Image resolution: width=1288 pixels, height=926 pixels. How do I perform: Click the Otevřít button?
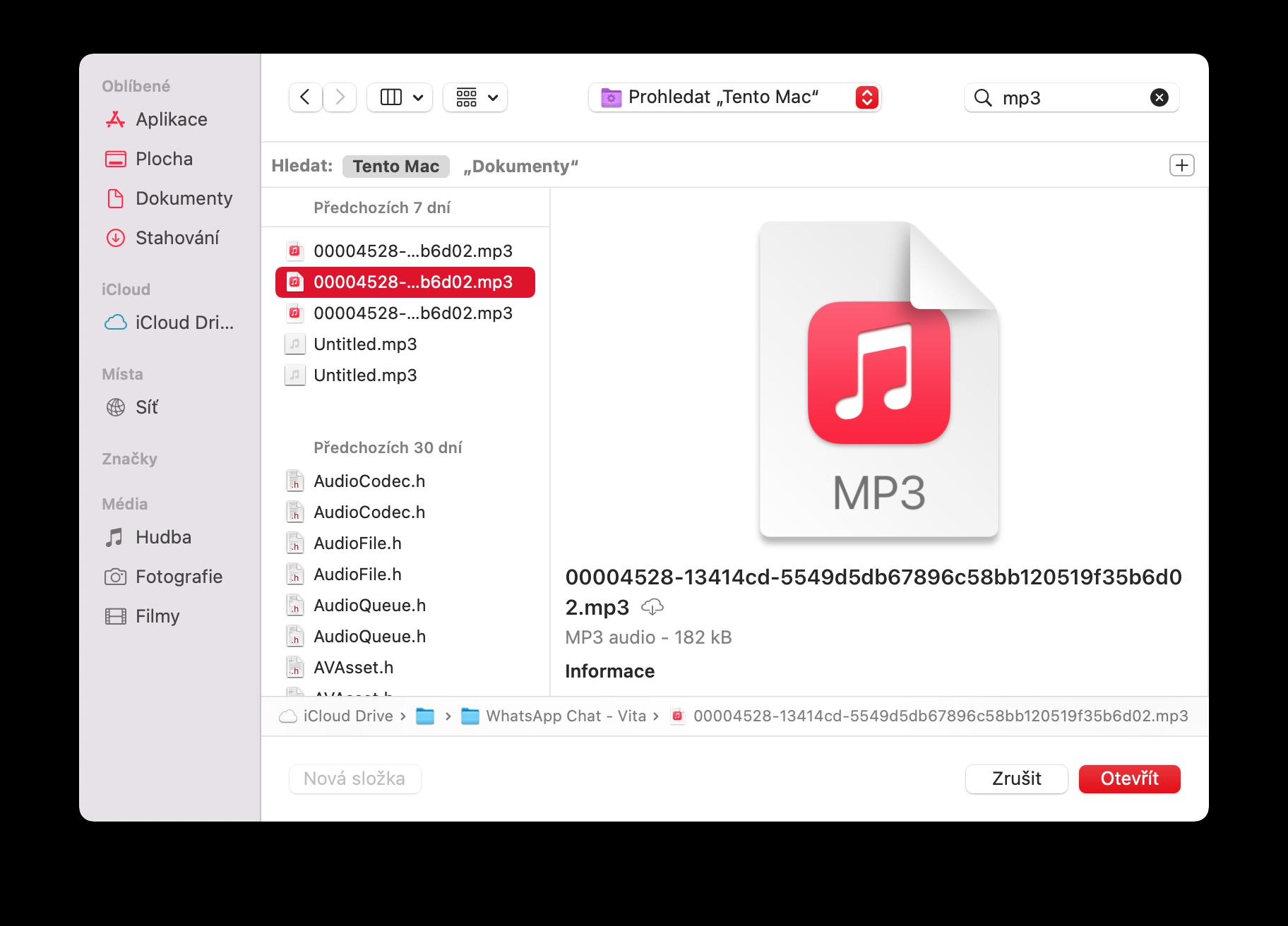point(1129,778)
